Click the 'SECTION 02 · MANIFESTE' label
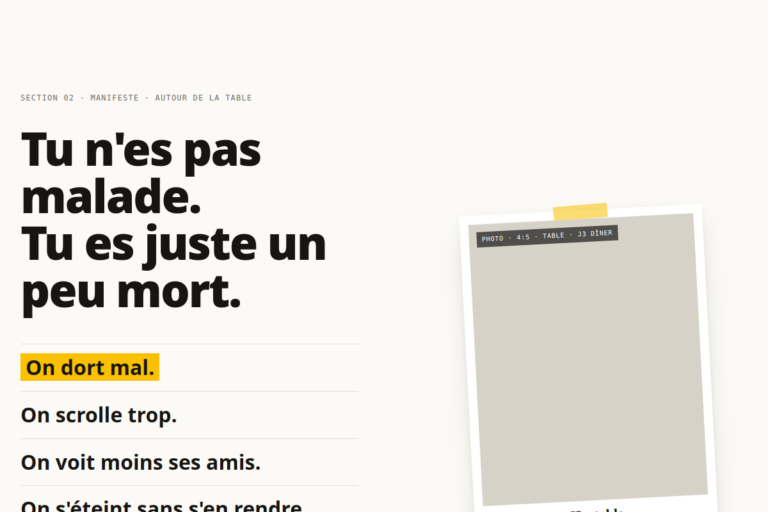 pyautogui.click(x=136, y=98)
